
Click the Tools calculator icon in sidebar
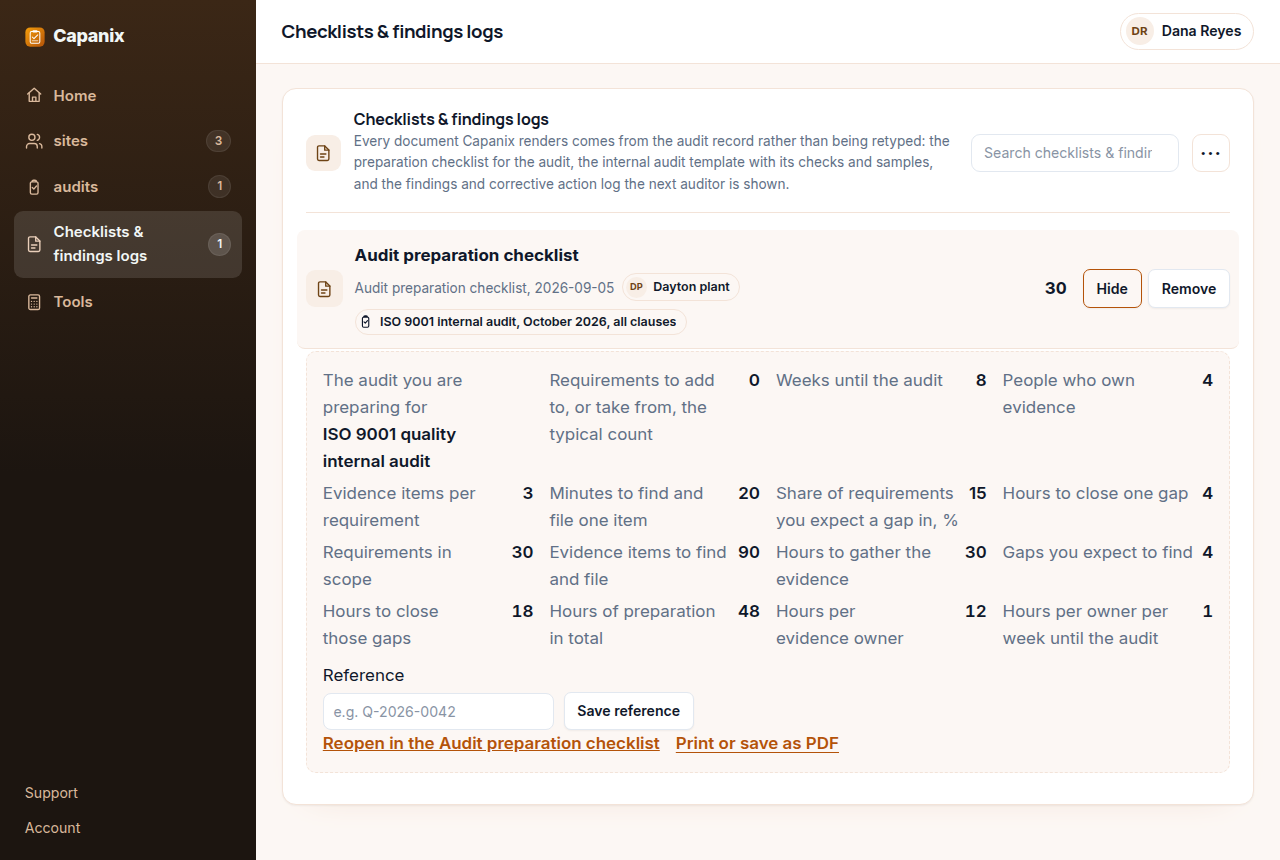click(x=34, y=302)
